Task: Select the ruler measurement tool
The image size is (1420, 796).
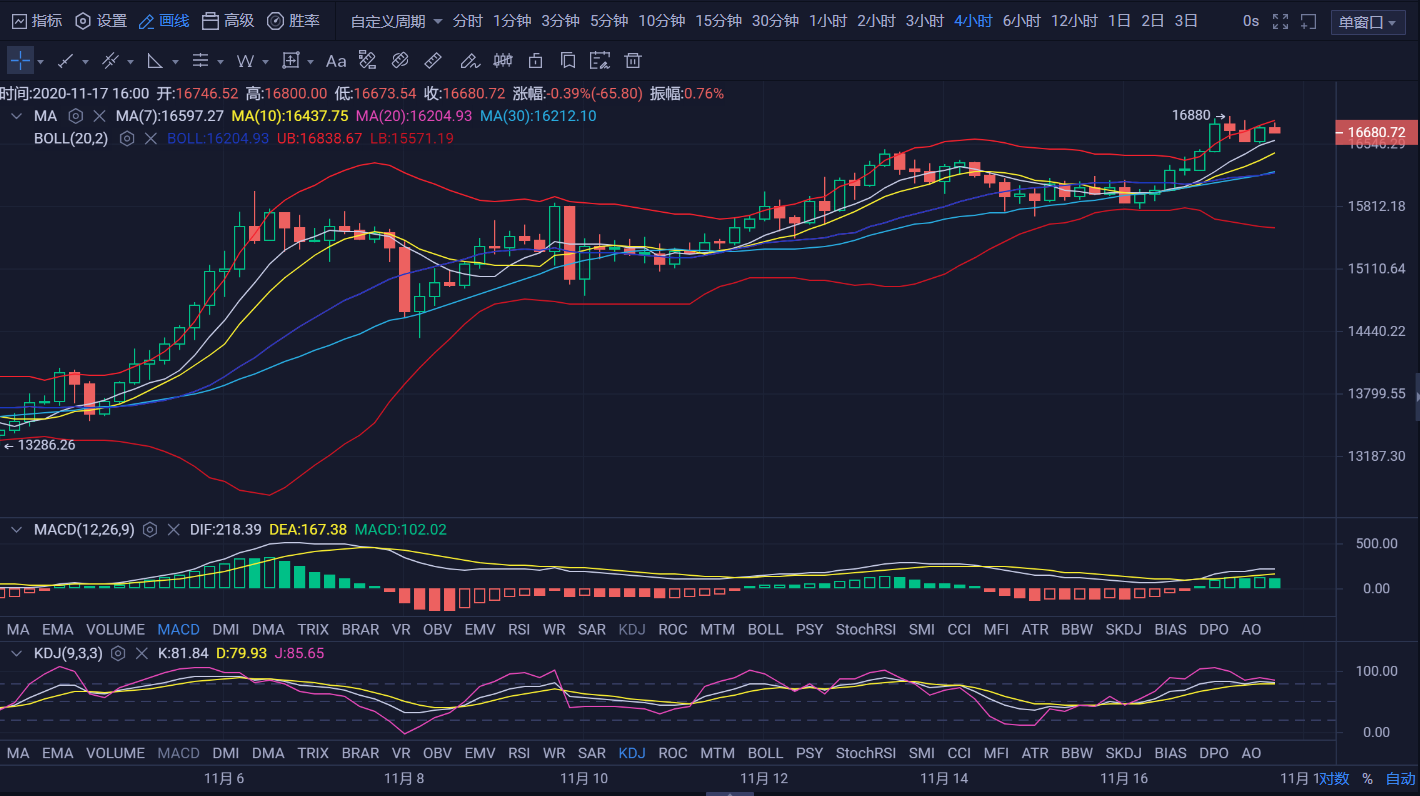Action: [x=432, y=61]
